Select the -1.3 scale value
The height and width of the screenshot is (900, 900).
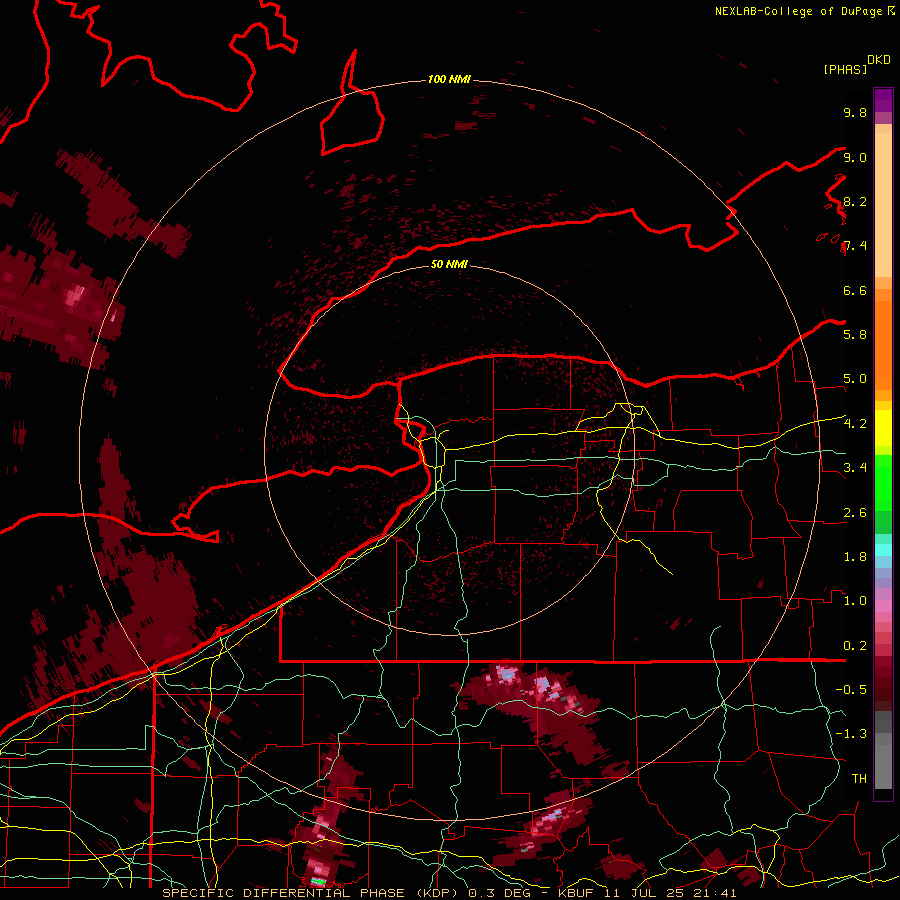pyautogui.click(x=851, y=734)
